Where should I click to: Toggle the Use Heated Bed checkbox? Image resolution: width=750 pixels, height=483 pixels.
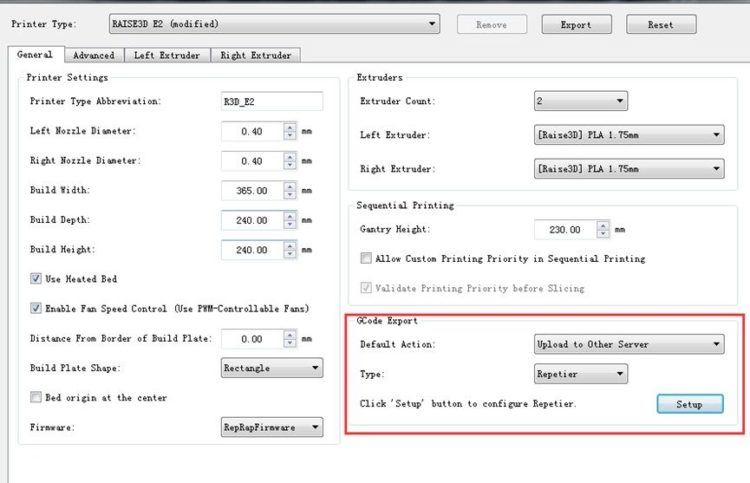pos(36,279)
